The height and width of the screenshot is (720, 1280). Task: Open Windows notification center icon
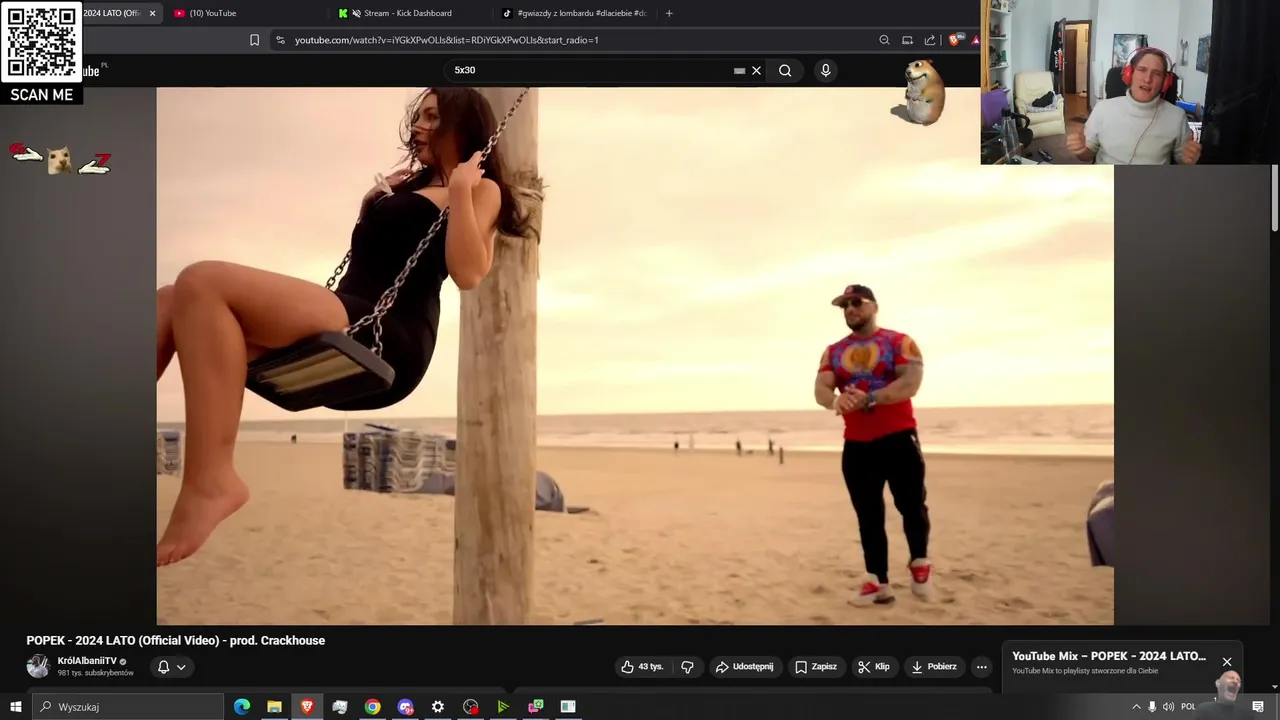coord(1258,707)
